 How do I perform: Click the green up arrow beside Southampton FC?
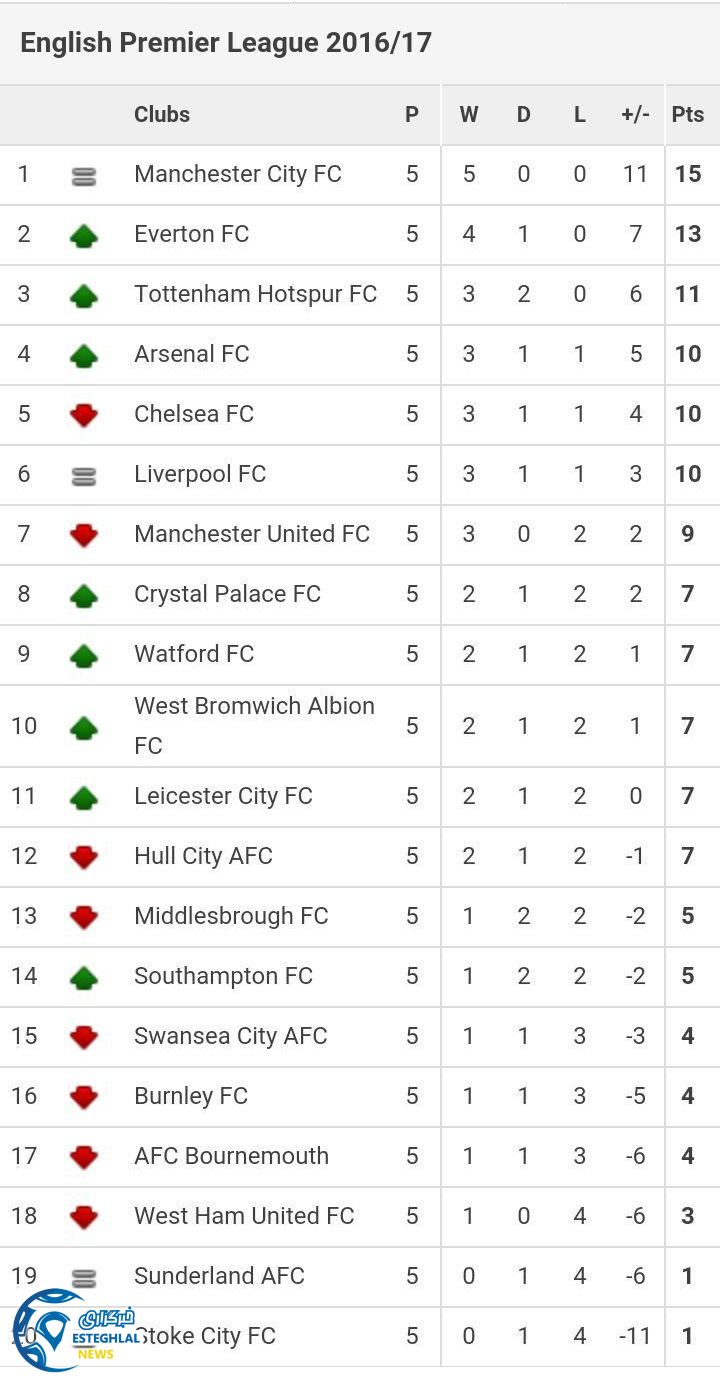click(x=84, y=978)
